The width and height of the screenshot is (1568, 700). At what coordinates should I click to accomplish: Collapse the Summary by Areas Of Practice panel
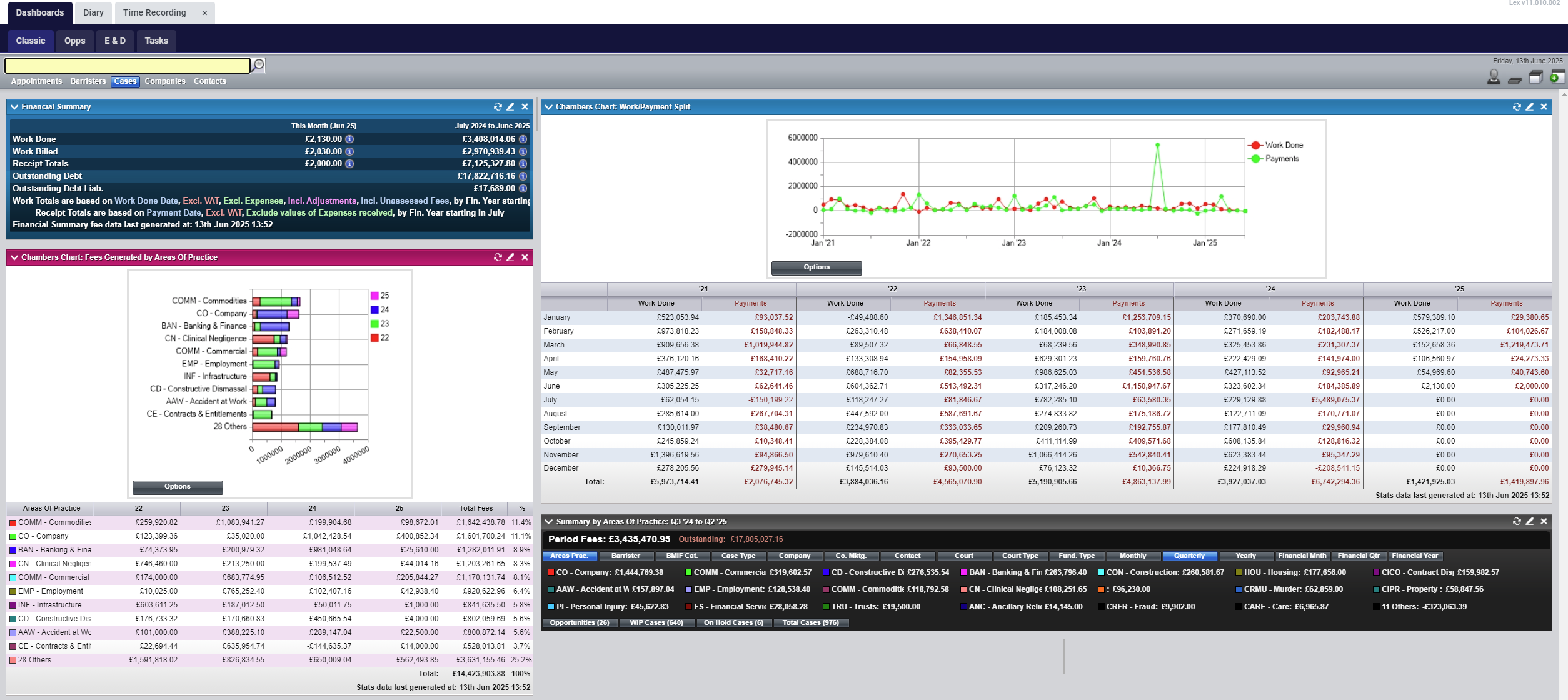[x=548, y=522]
